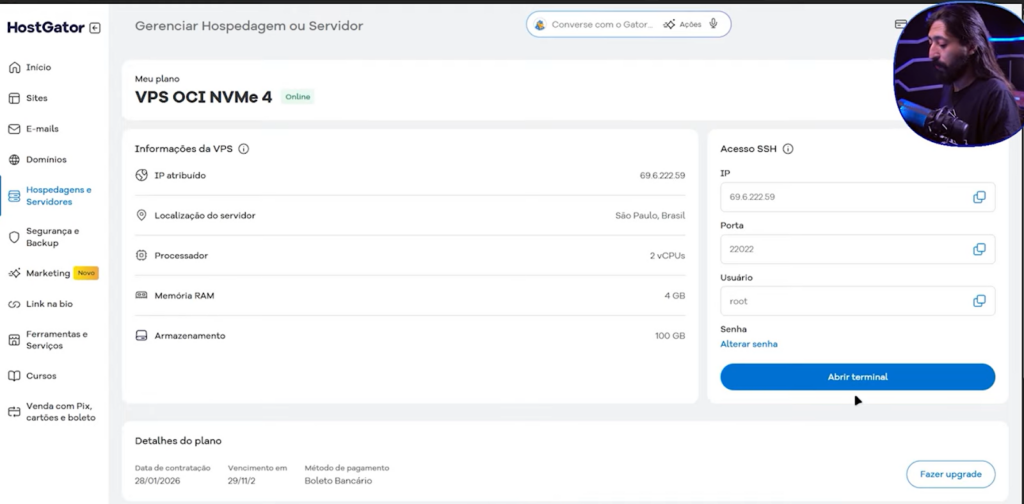Click the 2 vCPUs value
Screen dimensions: 1024x504
(667, 256)
